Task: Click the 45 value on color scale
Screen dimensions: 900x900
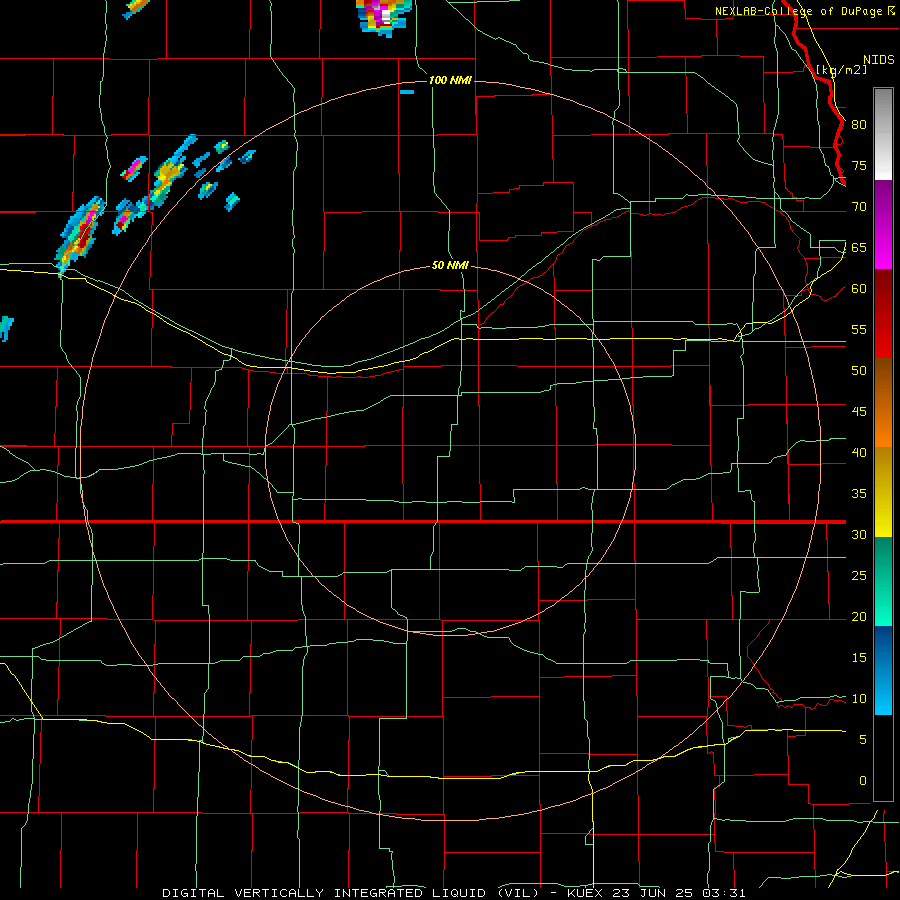Action: [859, 412]
